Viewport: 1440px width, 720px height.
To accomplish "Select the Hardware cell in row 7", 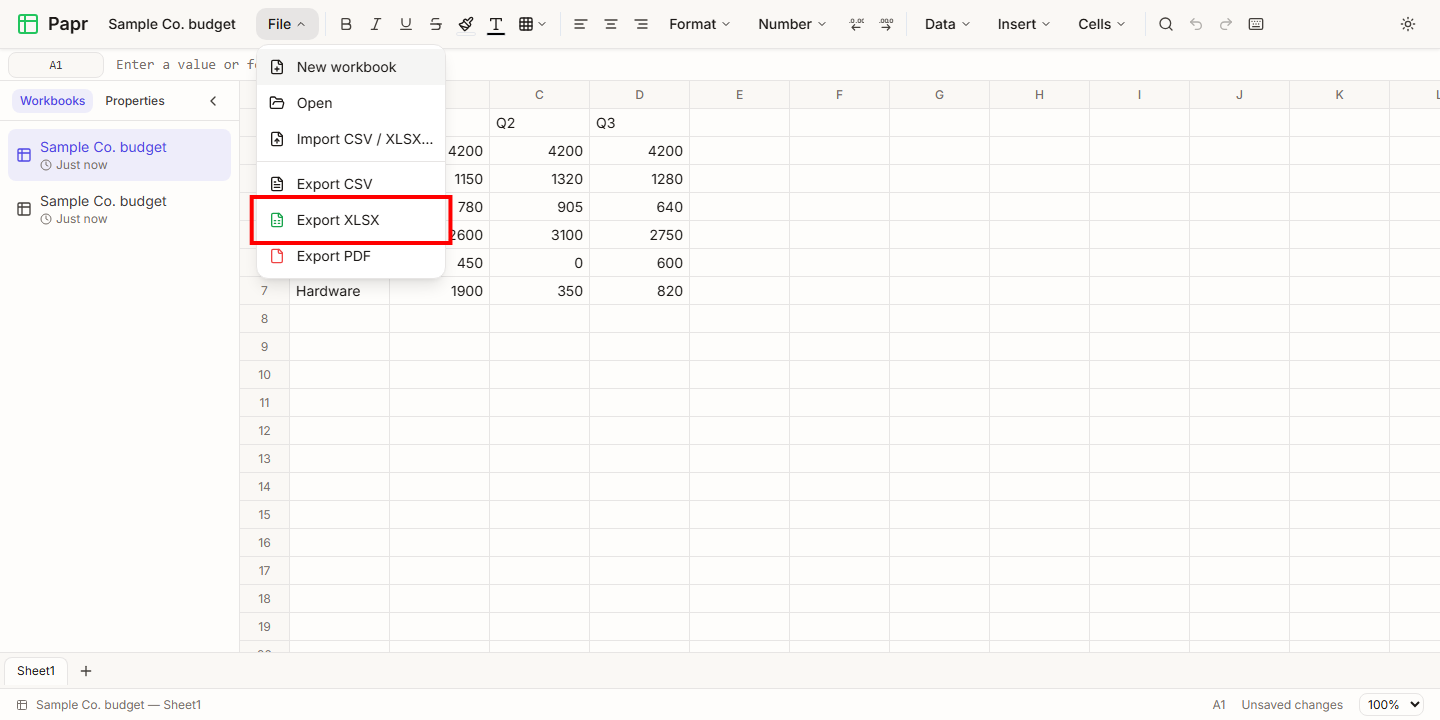I will click(340, 291).
